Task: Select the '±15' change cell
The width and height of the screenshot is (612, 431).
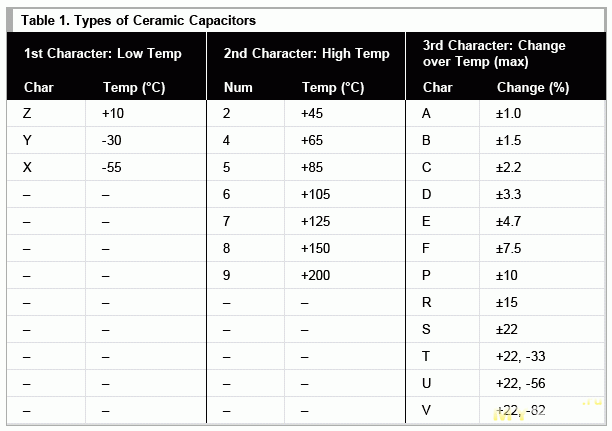Action: [506, 303]
